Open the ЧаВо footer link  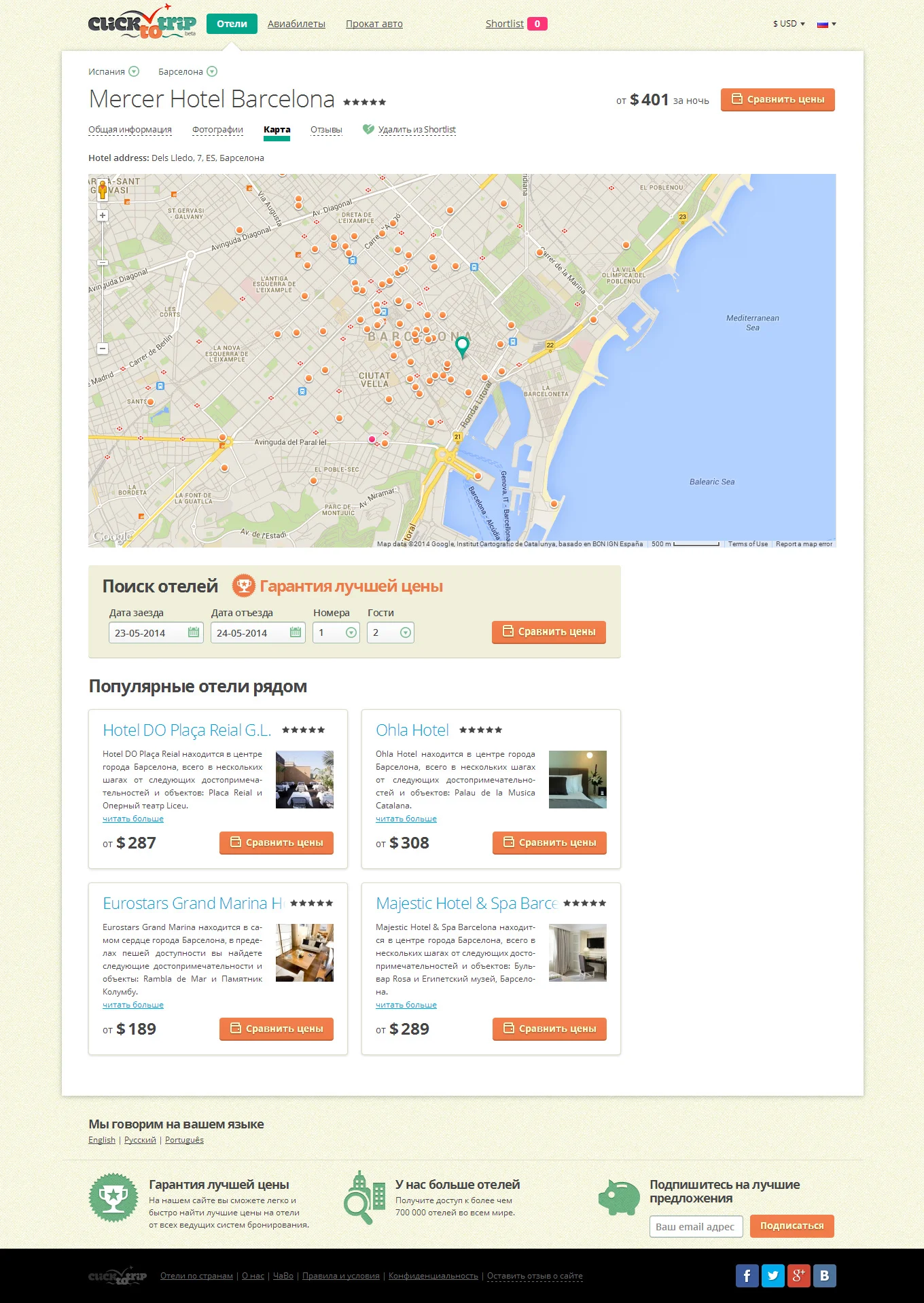(283, 1276)
